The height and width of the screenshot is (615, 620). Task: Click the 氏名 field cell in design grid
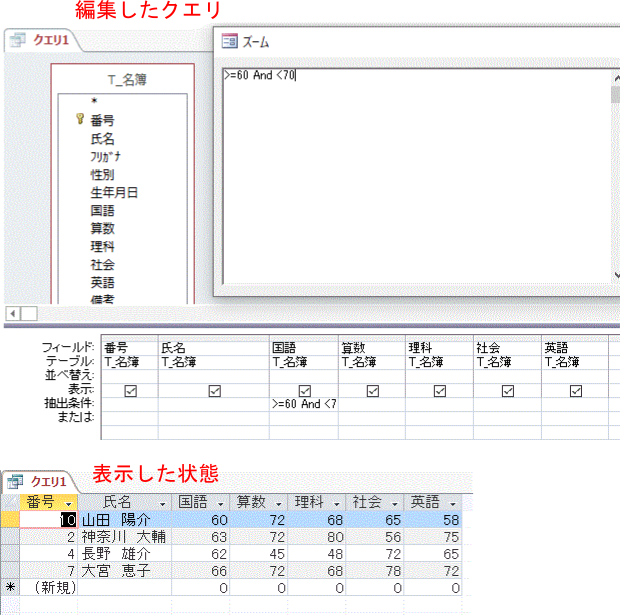tap(214, 348)
